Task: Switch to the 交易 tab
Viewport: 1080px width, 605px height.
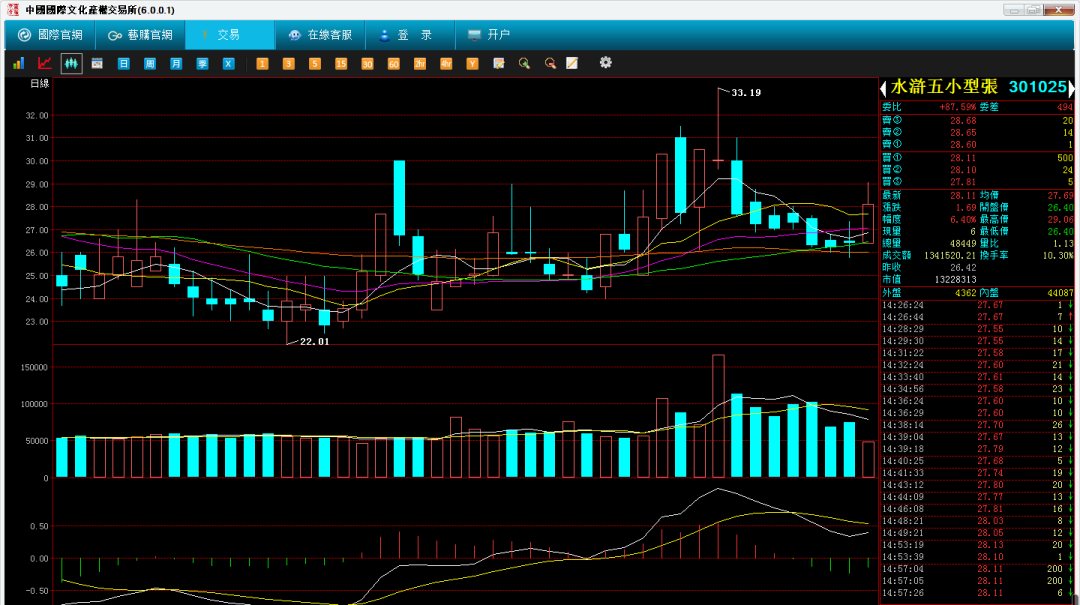Action: pos(229,34)
